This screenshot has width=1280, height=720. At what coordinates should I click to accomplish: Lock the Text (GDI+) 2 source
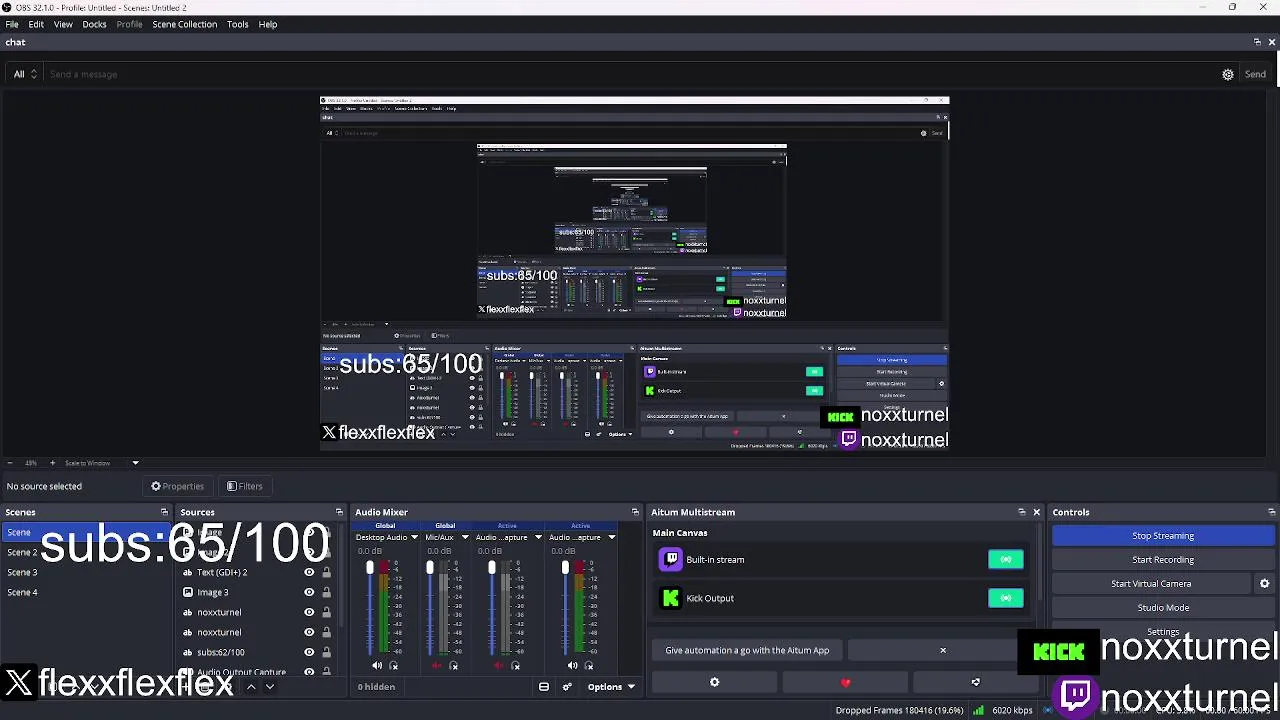(326, 573)
